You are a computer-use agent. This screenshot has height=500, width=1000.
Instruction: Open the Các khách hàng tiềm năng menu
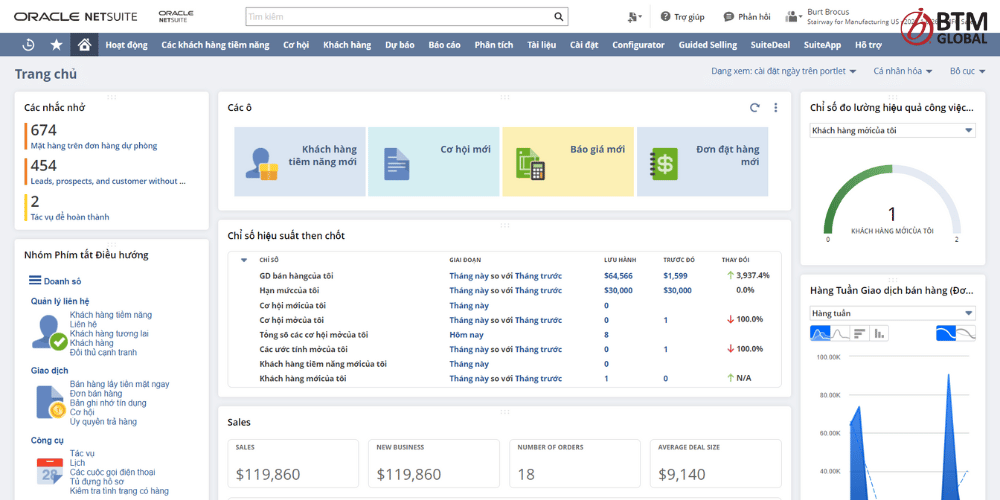click(x=215, y=45)
